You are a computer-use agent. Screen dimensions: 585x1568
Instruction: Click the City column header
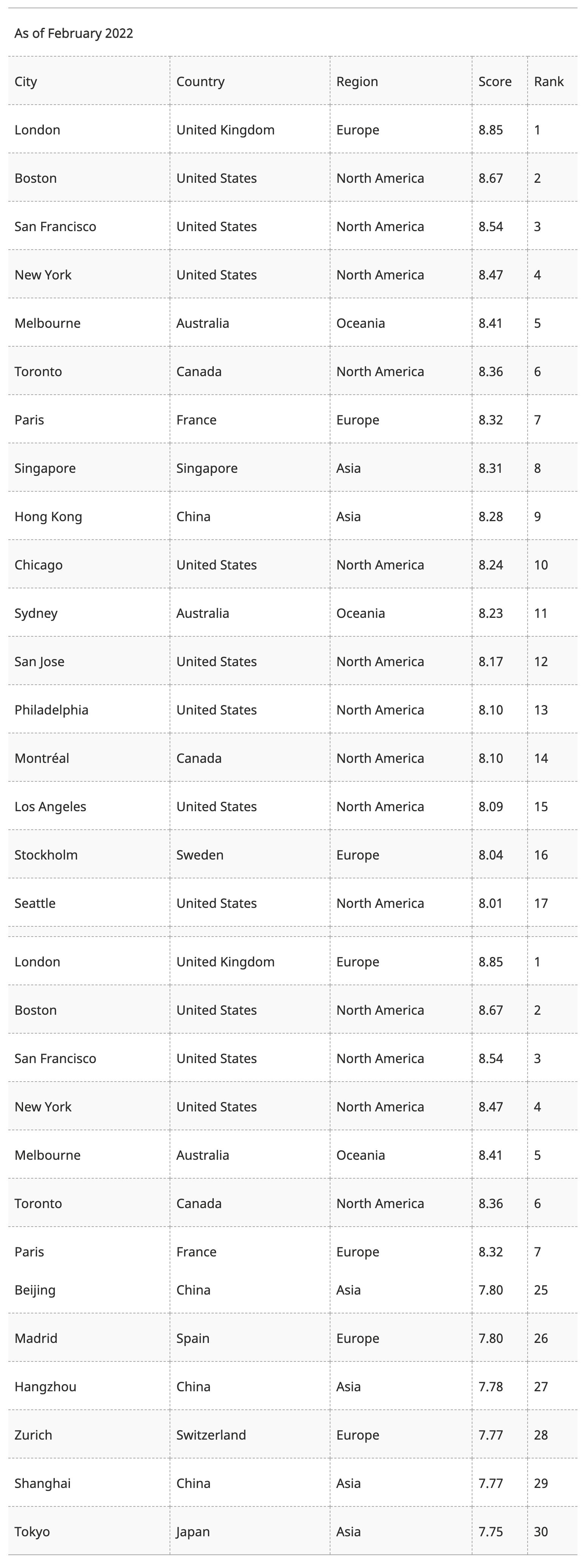click(26, 82)
